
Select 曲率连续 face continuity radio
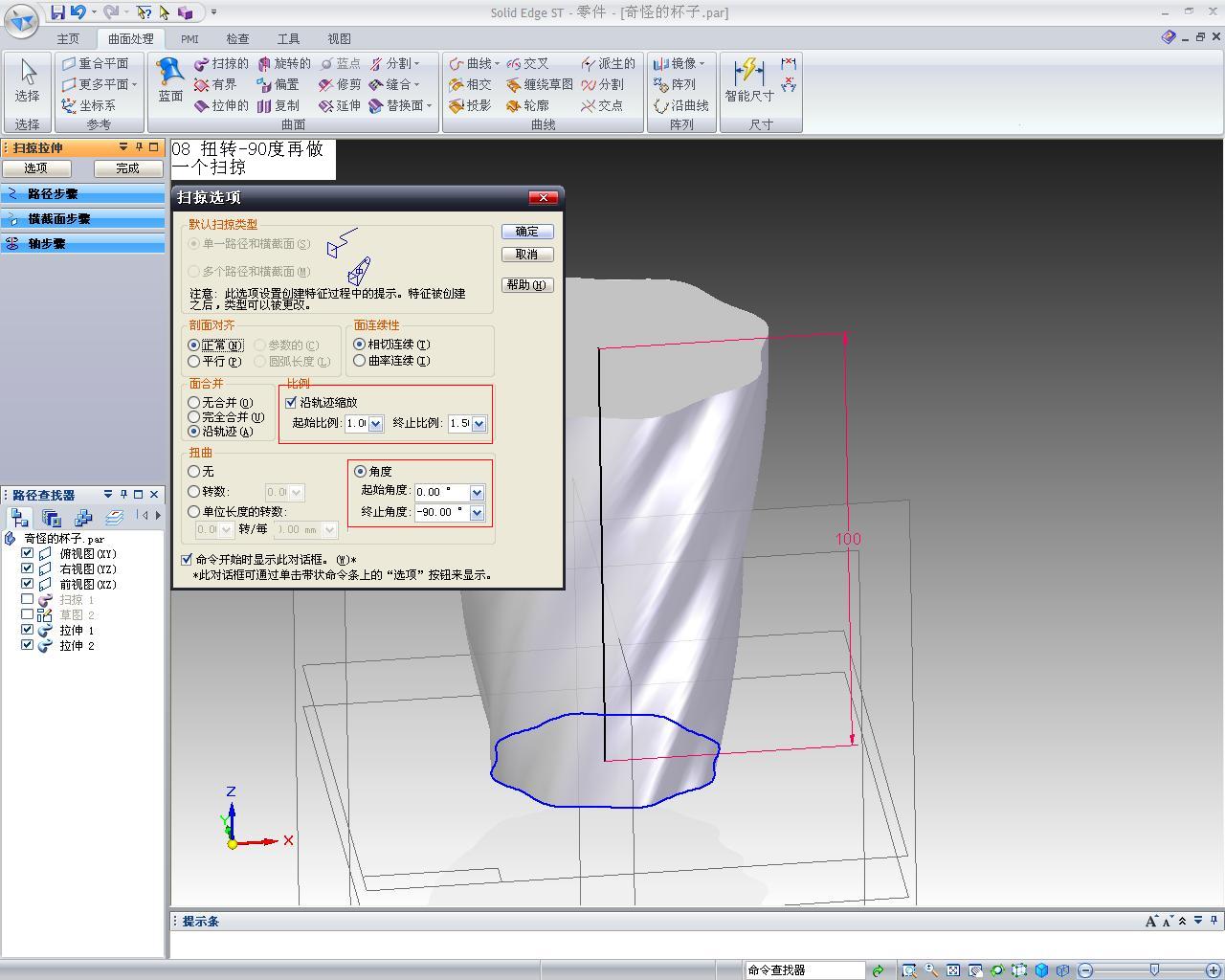pyautogui.click(x=360, y=360)
